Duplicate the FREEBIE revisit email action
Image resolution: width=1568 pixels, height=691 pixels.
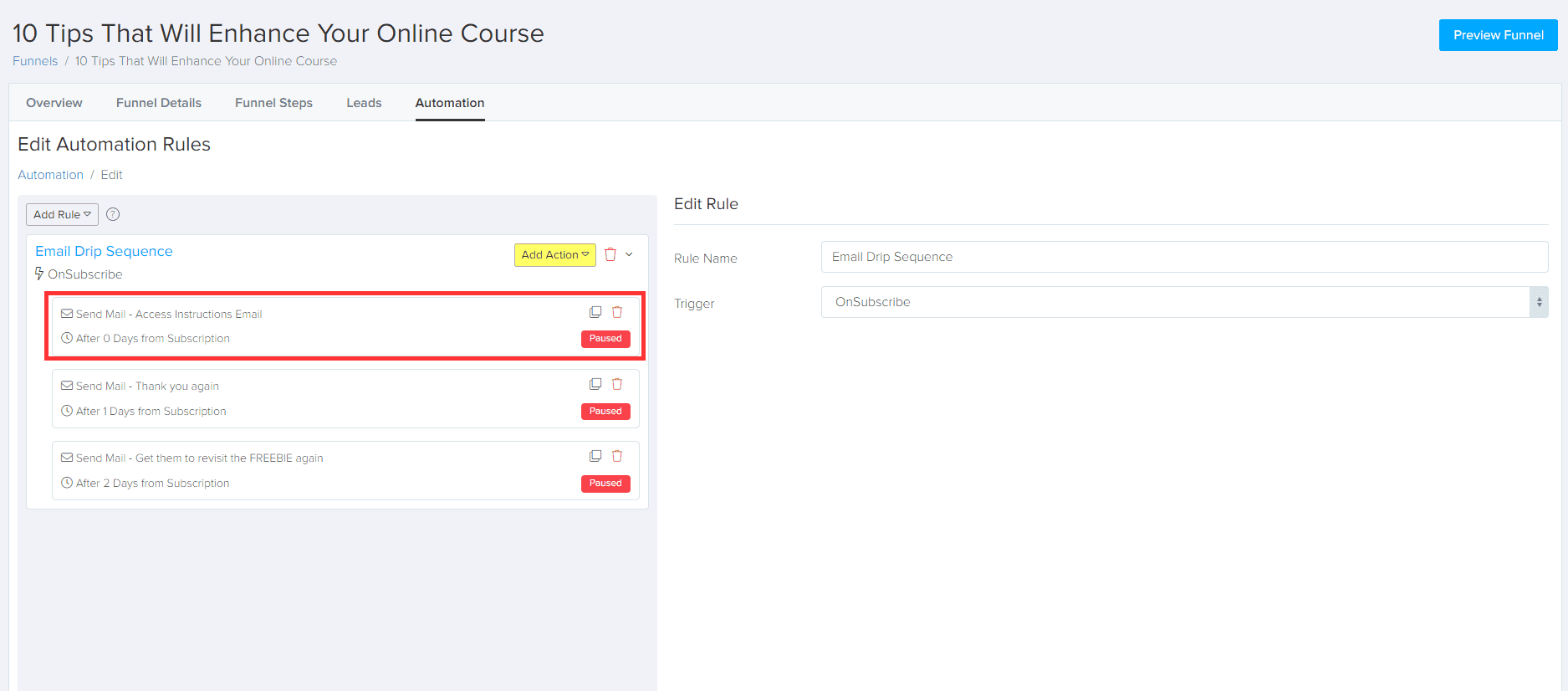595,456
